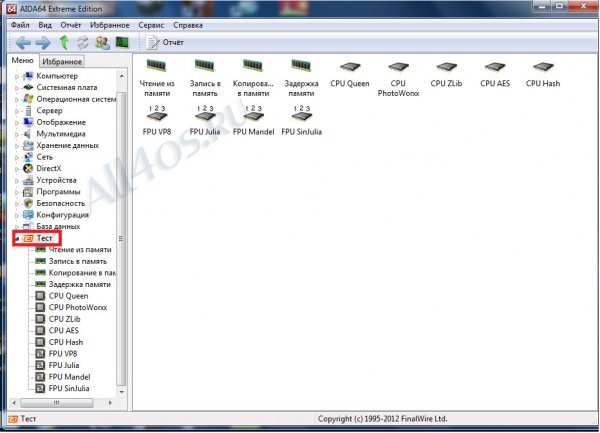Click tree vertical scrollbar up arrow
This screenshot has width=600, height=433.
pos(121,76)
